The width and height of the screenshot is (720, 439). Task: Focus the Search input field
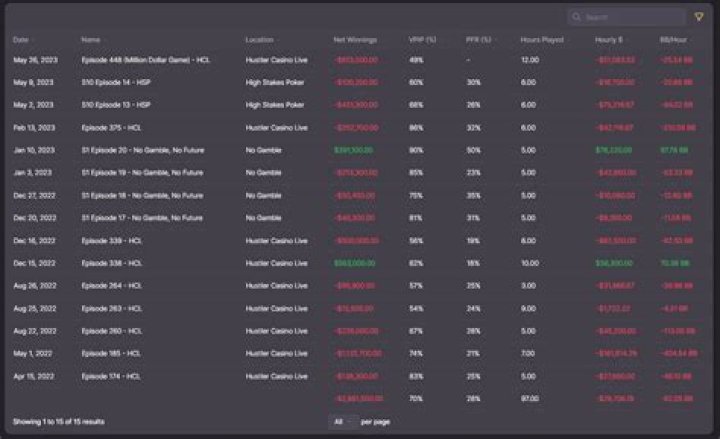(630, 17)
